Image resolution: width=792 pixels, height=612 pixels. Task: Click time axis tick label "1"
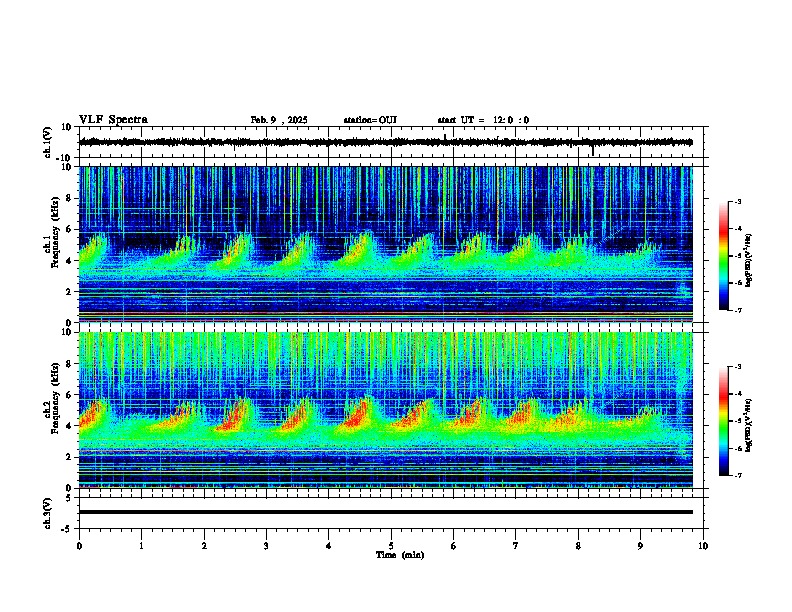pos(141,546)
